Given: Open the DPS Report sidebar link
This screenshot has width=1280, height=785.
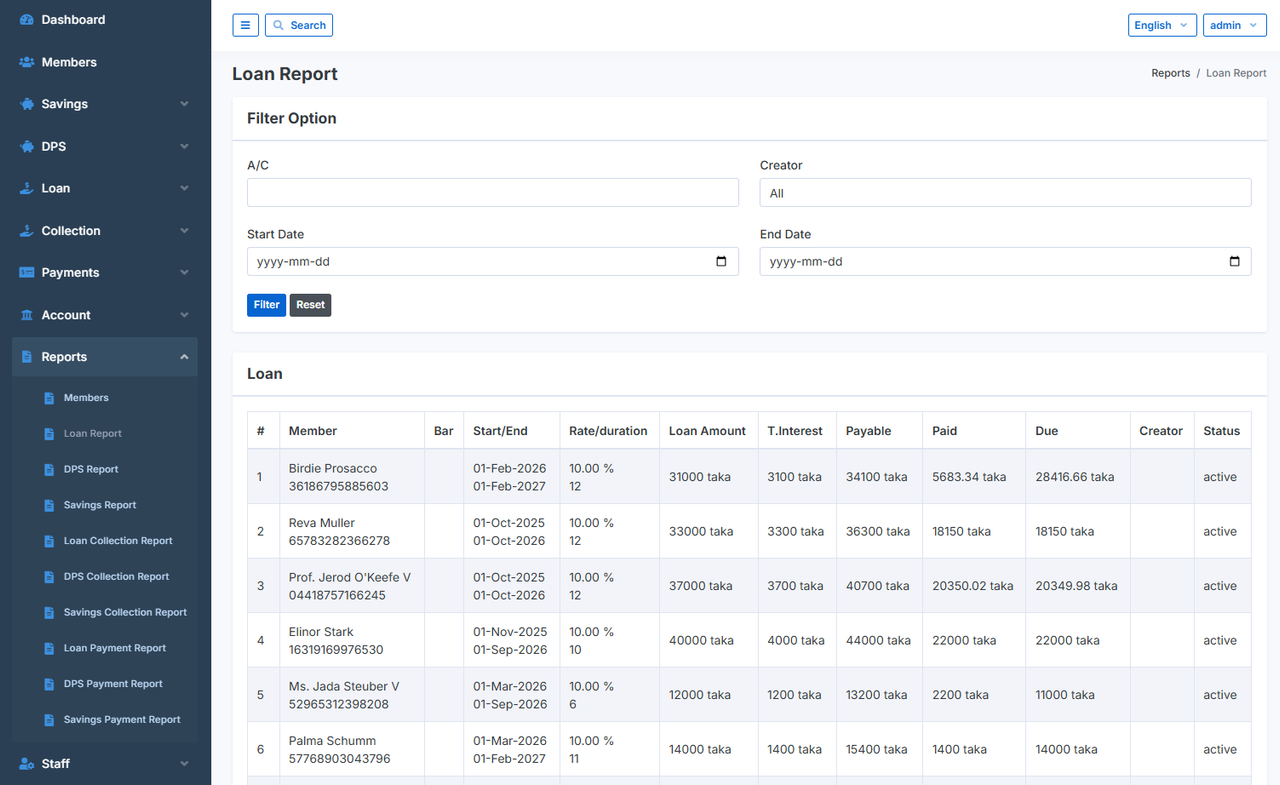Looking at the screenshot, I should click(91, 469).
